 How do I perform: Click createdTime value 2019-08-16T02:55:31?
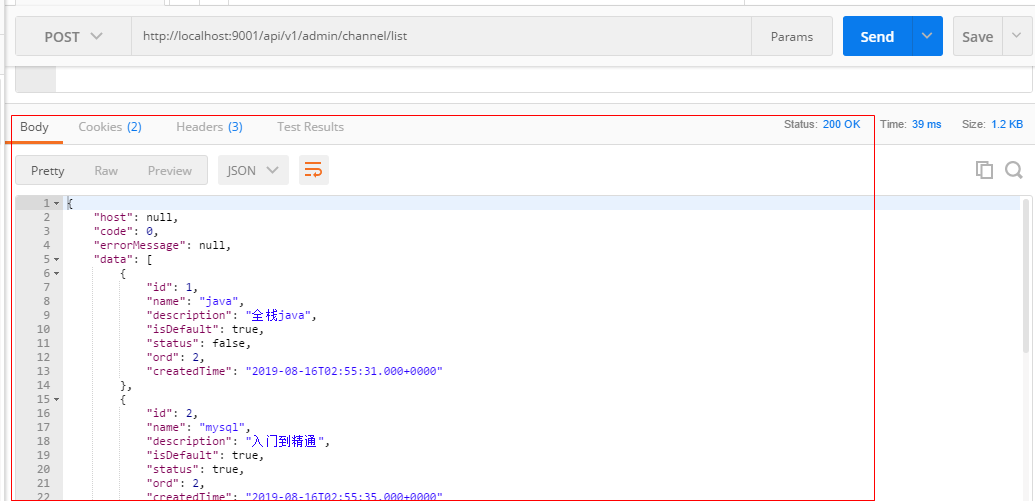coord(344,371)
